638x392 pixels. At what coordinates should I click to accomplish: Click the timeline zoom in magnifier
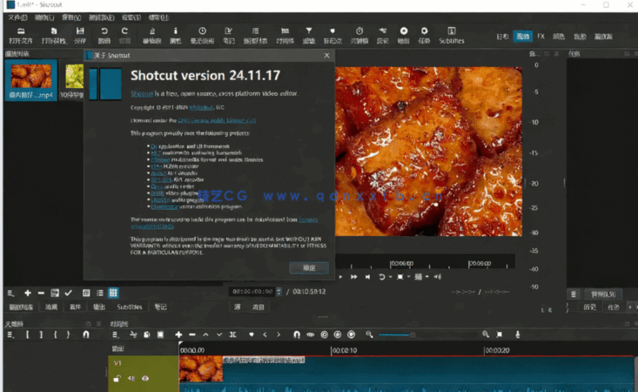pyautogui.click(x=485, y=335)
